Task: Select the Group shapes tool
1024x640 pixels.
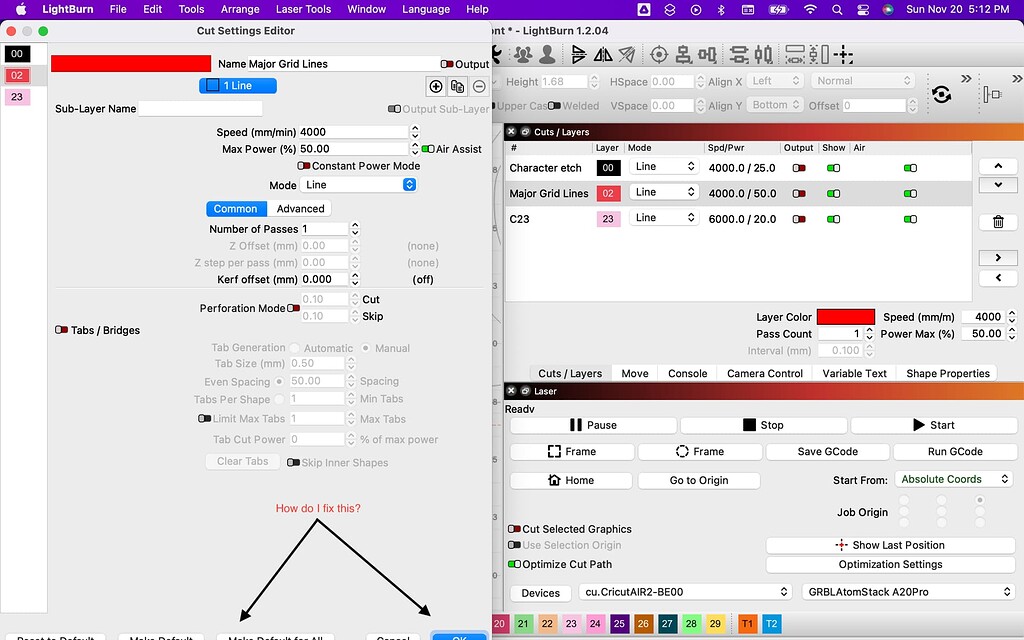Action: click(521, 54)
